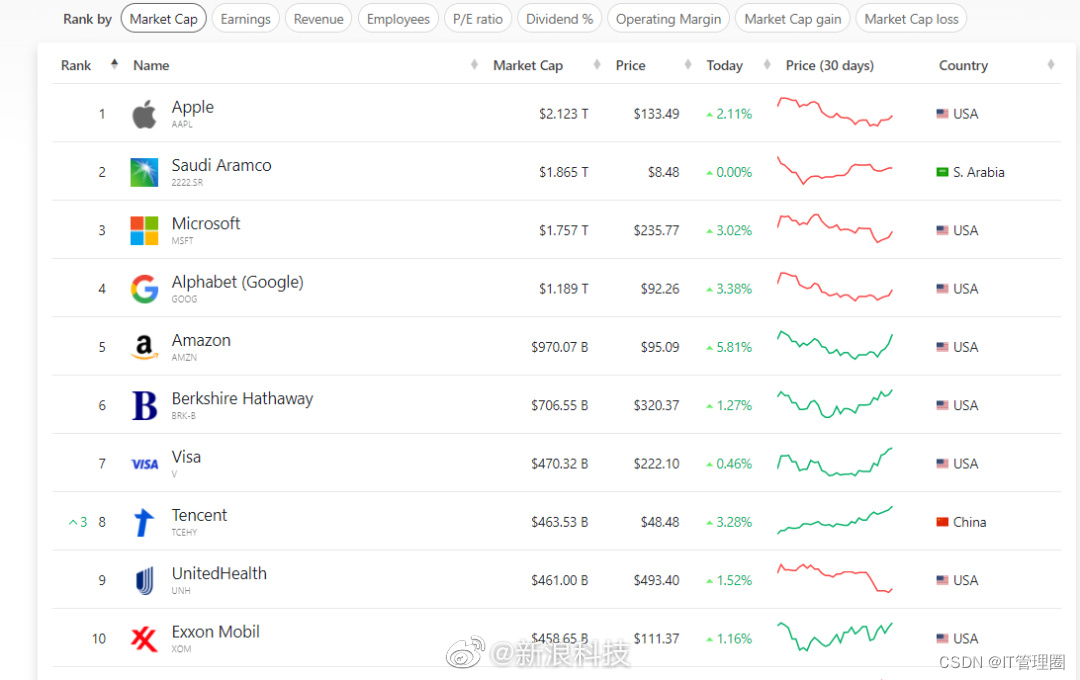This screenshot has width=1080, height=680.
Task: Sort table by Rank arrow
Action: coord(114,64)
